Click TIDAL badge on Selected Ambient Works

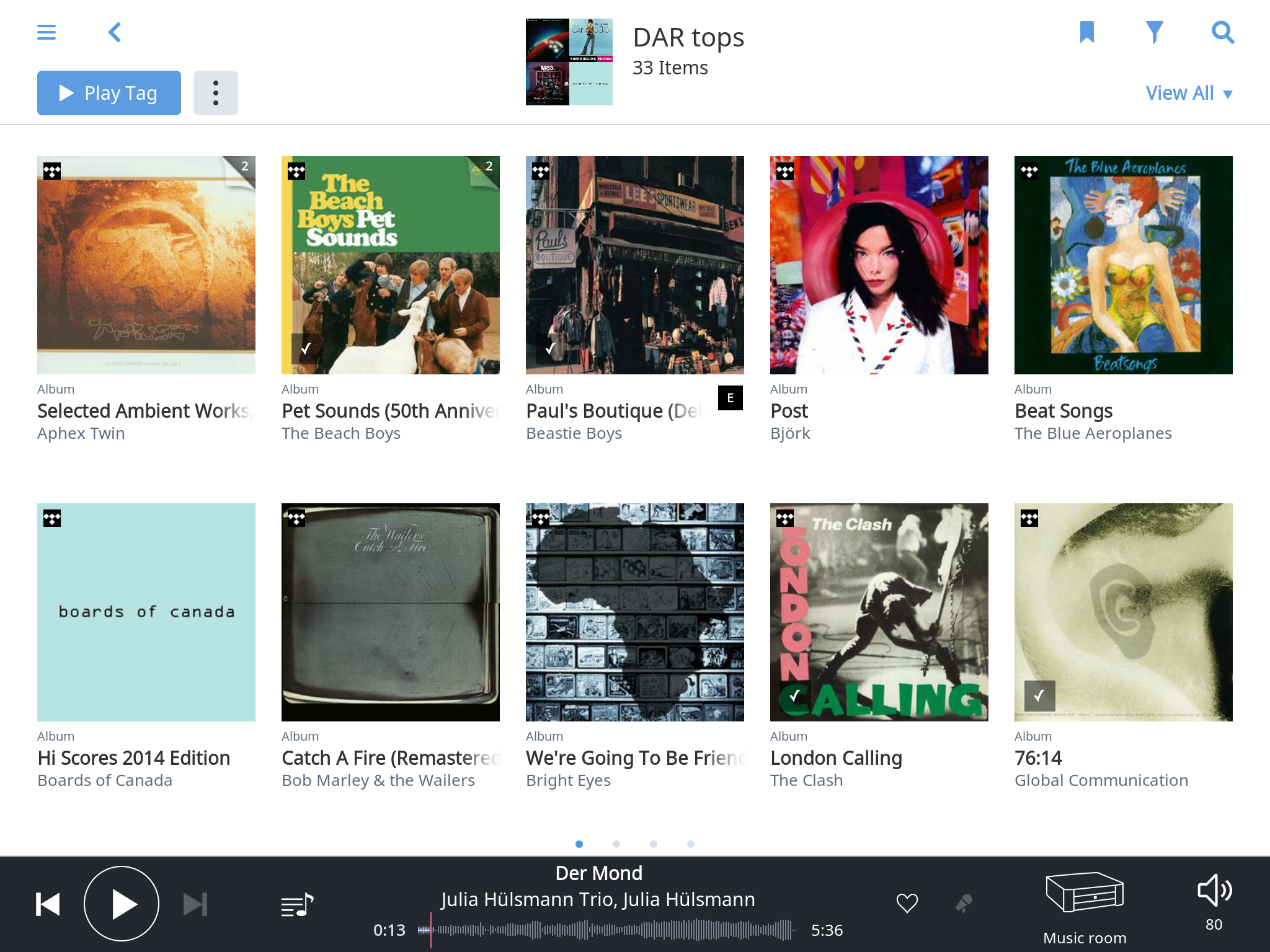(52, 171)
